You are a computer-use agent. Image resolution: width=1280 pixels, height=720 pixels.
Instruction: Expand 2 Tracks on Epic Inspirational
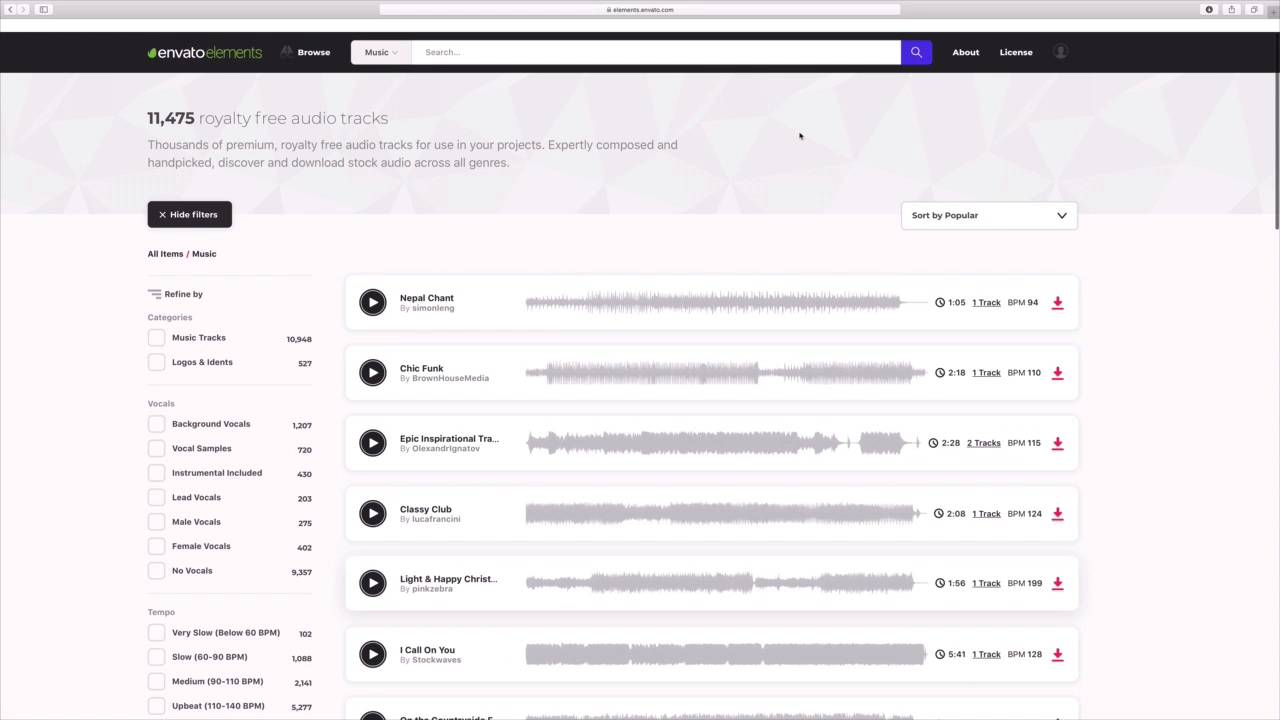click(x=984, y=443)
